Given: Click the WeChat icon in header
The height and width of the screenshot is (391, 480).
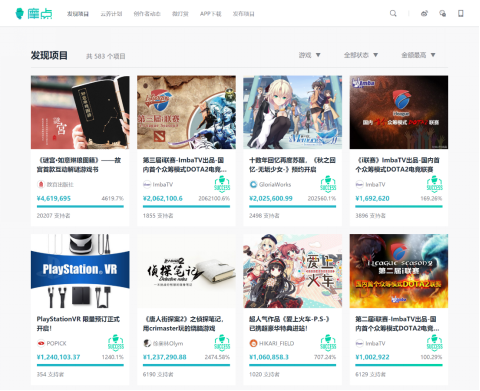Looking at the screenshot, I should coord(443,14).
